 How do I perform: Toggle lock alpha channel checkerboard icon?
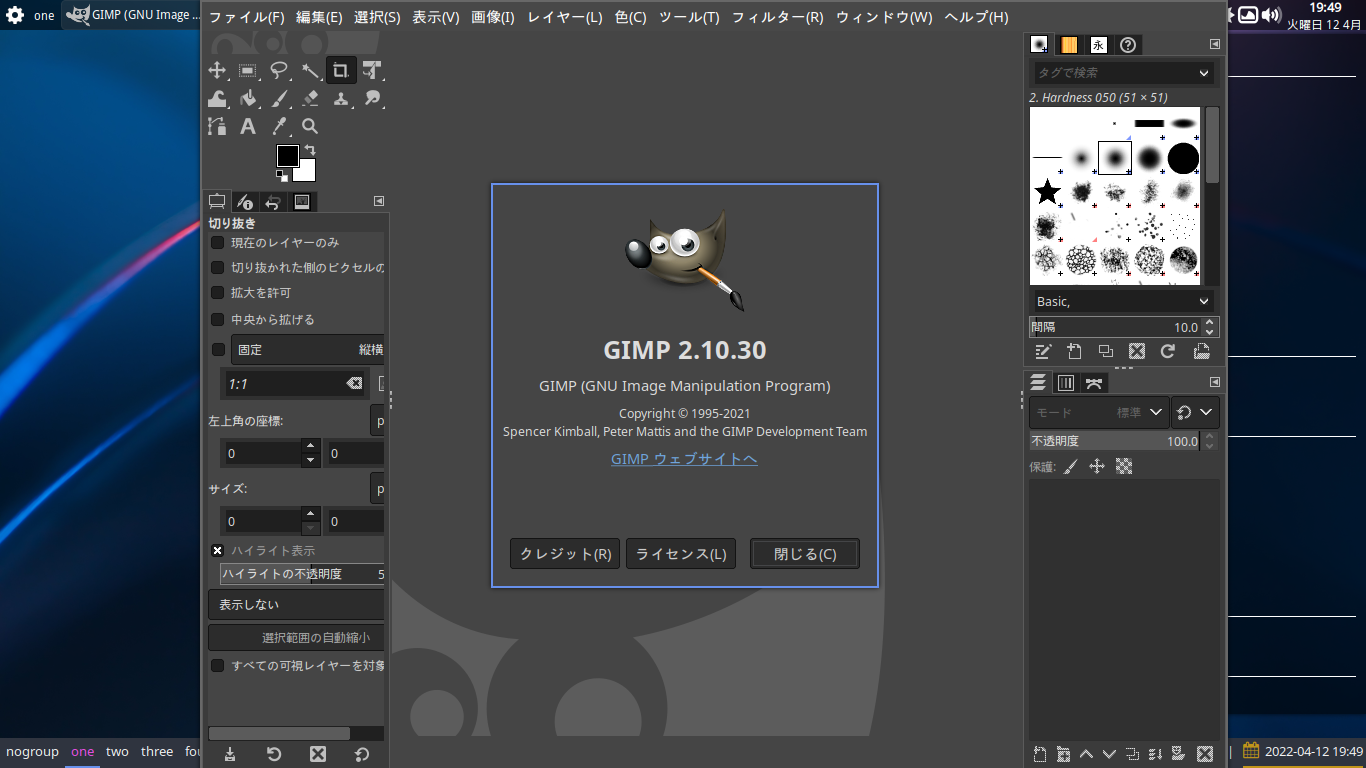click(x=1124, y=467)
